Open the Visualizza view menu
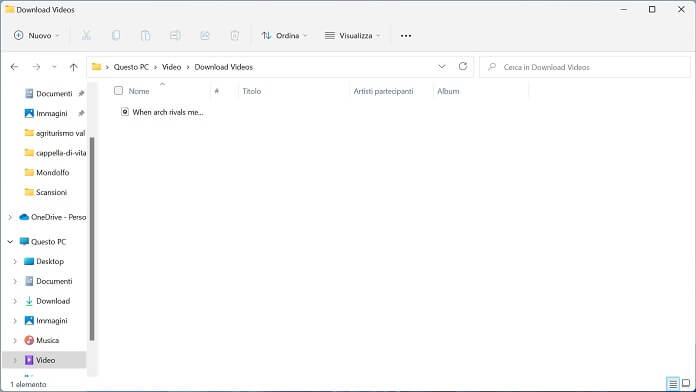696x392 pixels. click(353, 36)
